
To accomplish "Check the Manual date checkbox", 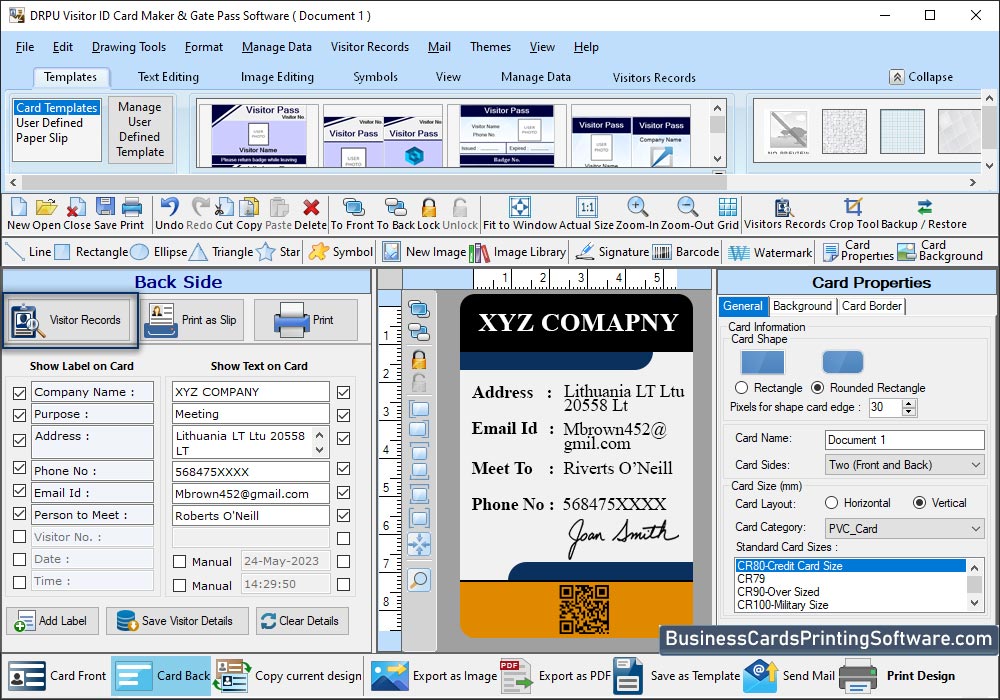I will coord(180,562).
